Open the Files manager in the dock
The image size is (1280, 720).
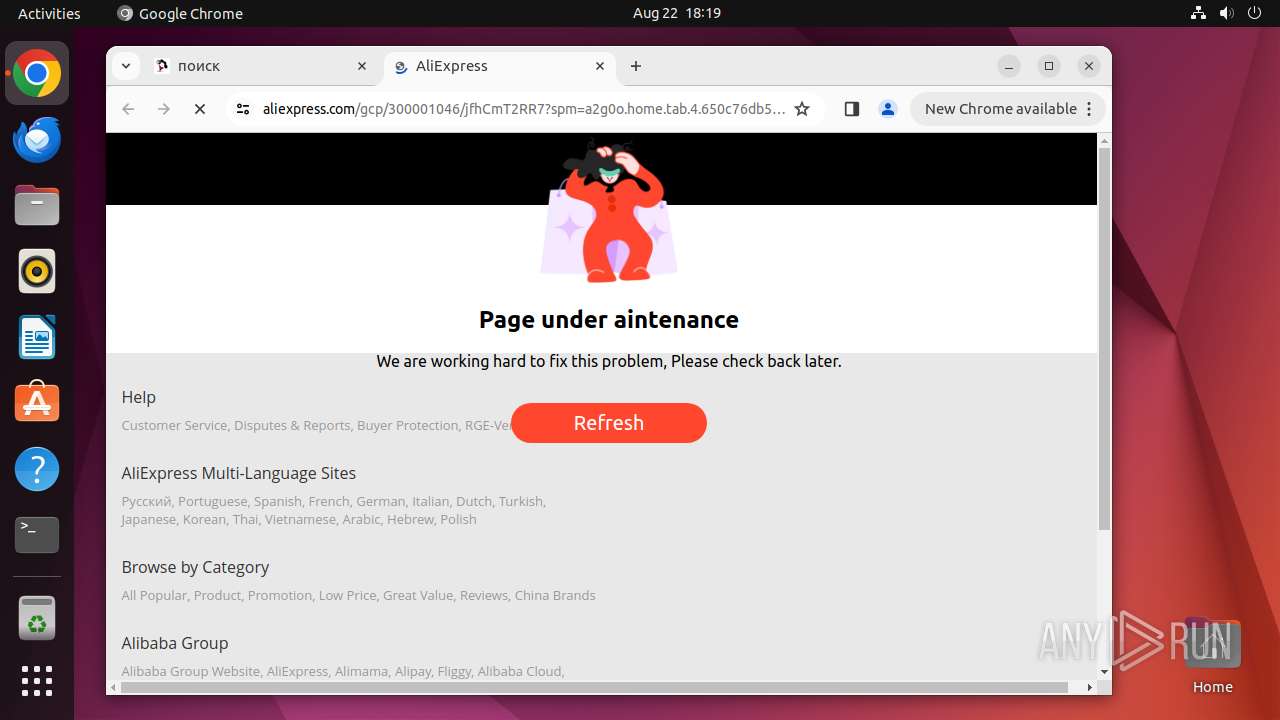[37, 206]
